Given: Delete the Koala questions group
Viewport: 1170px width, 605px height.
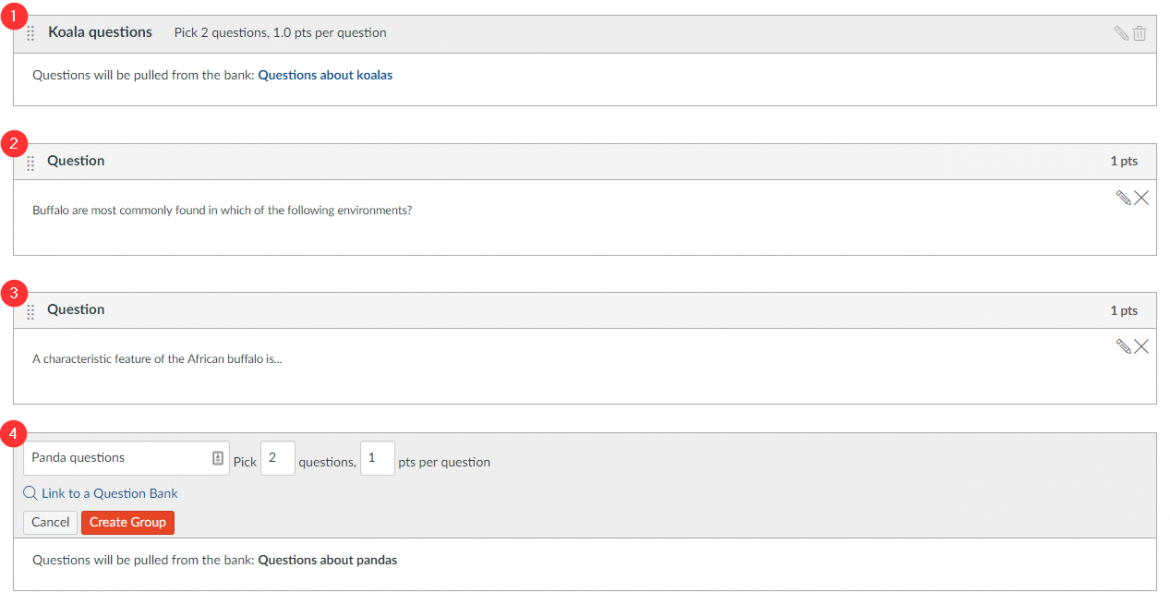Looking at the screenshot, I should [x=1141, y=33].
